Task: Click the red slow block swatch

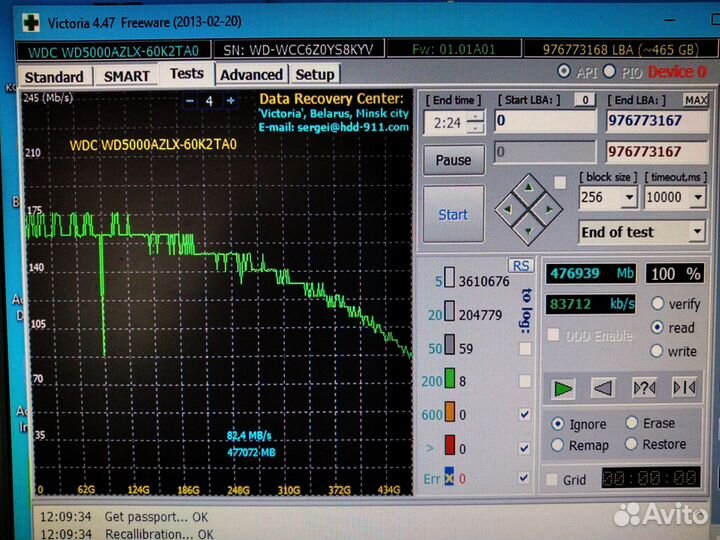Action: pyautogui.click(x=450, y=445)
